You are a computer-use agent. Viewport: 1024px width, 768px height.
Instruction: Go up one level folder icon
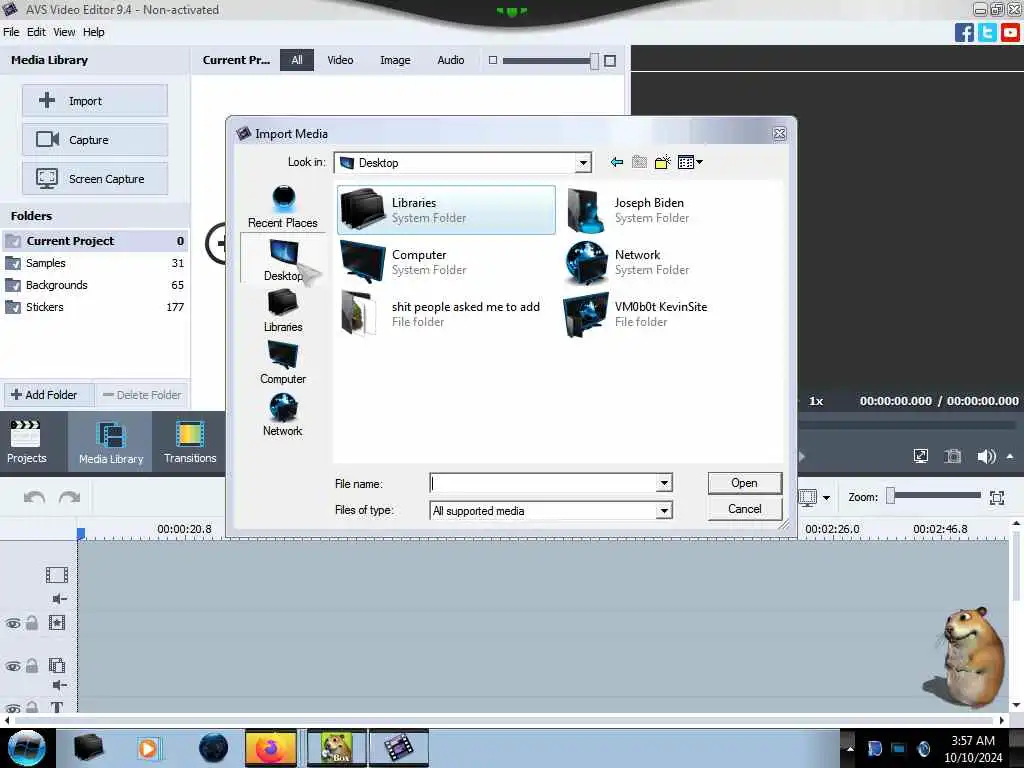coord(639,162)
